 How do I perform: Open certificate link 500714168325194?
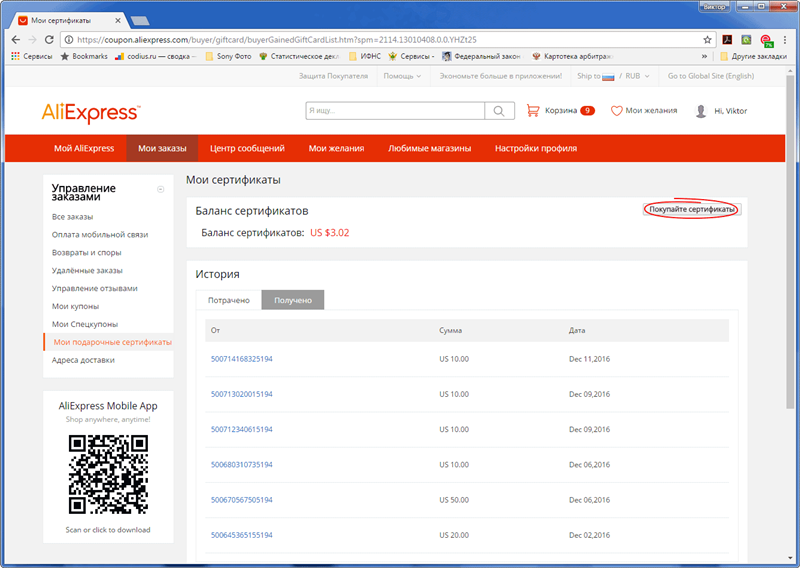[241, 358]
